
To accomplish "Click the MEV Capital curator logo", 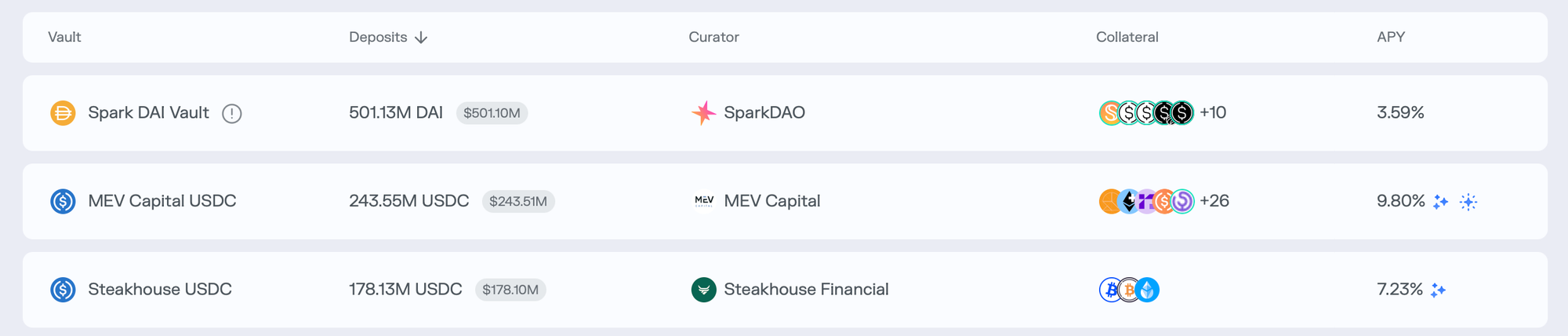I will click(704, 201).
